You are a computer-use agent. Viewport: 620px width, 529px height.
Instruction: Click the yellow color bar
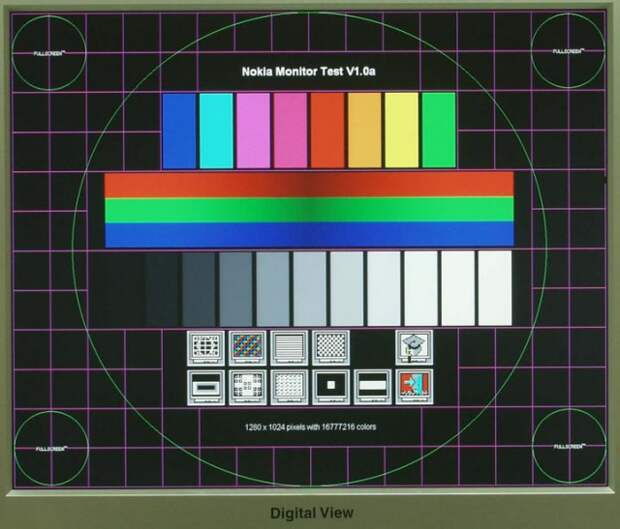point(401,131)
